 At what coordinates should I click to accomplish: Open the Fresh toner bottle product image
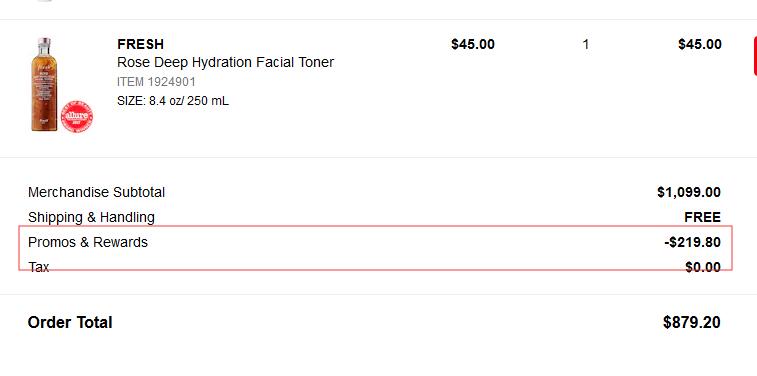44,84
